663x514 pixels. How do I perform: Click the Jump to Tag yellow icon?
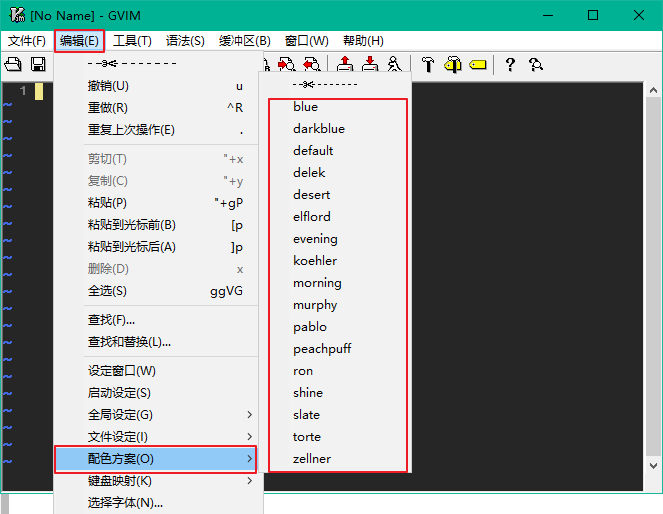tap(478, 65)
